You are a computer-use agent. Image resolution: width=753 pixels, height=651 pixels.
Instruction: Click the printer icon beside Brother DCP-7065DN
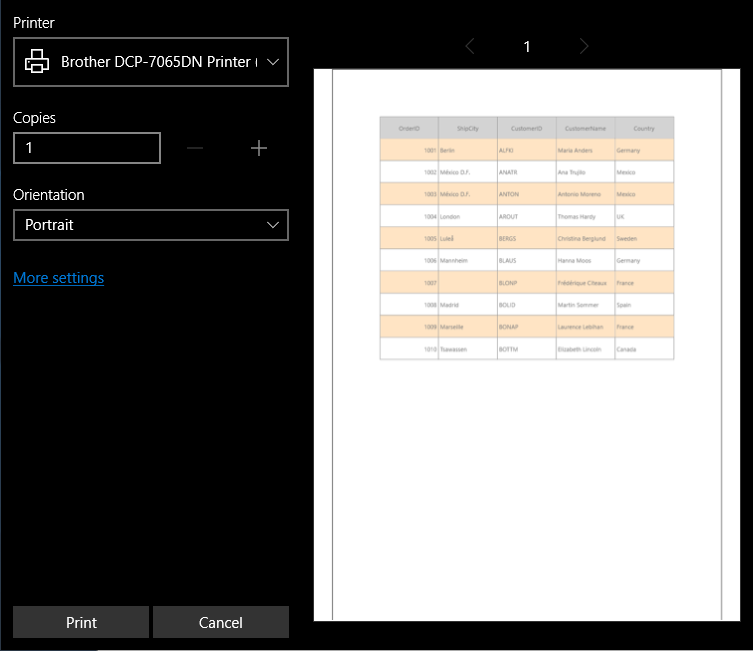37,61
